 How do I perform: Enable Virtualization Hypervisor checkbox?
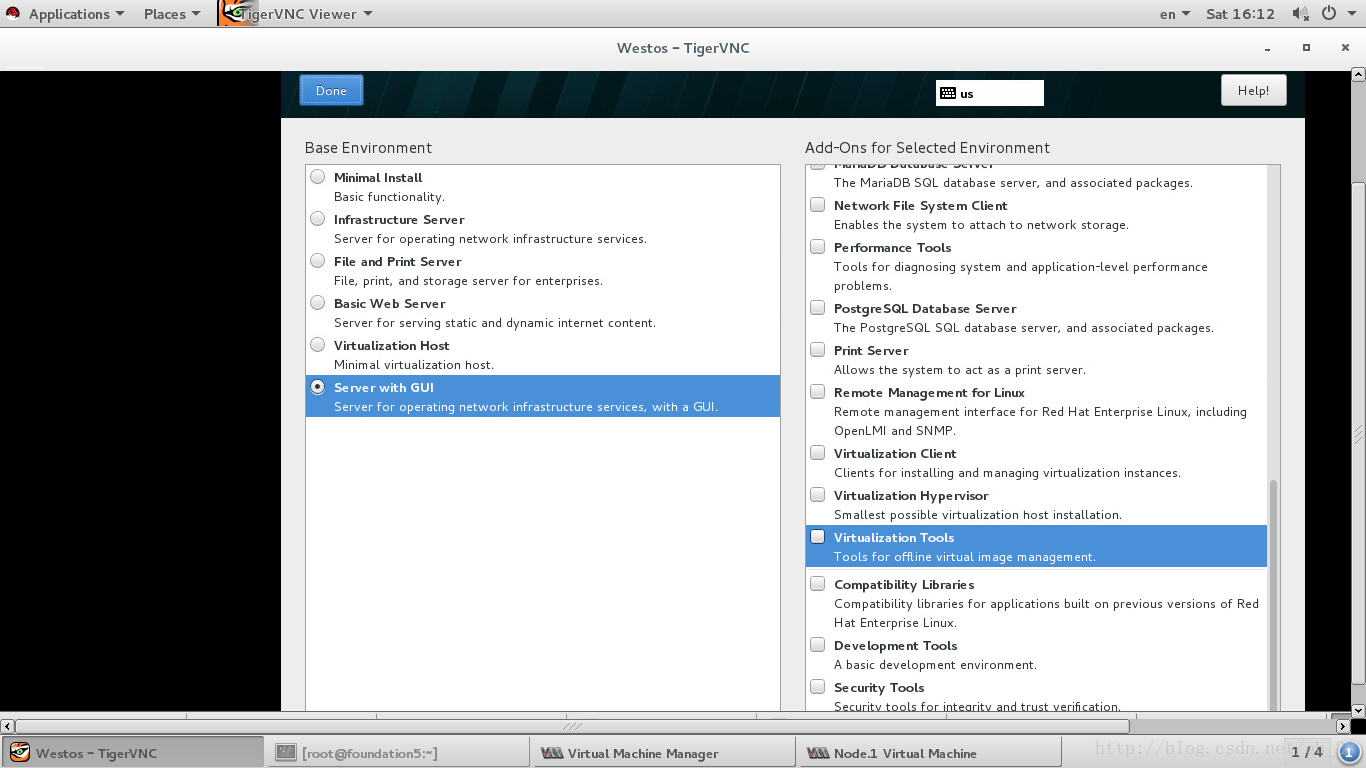pos(817,495)
